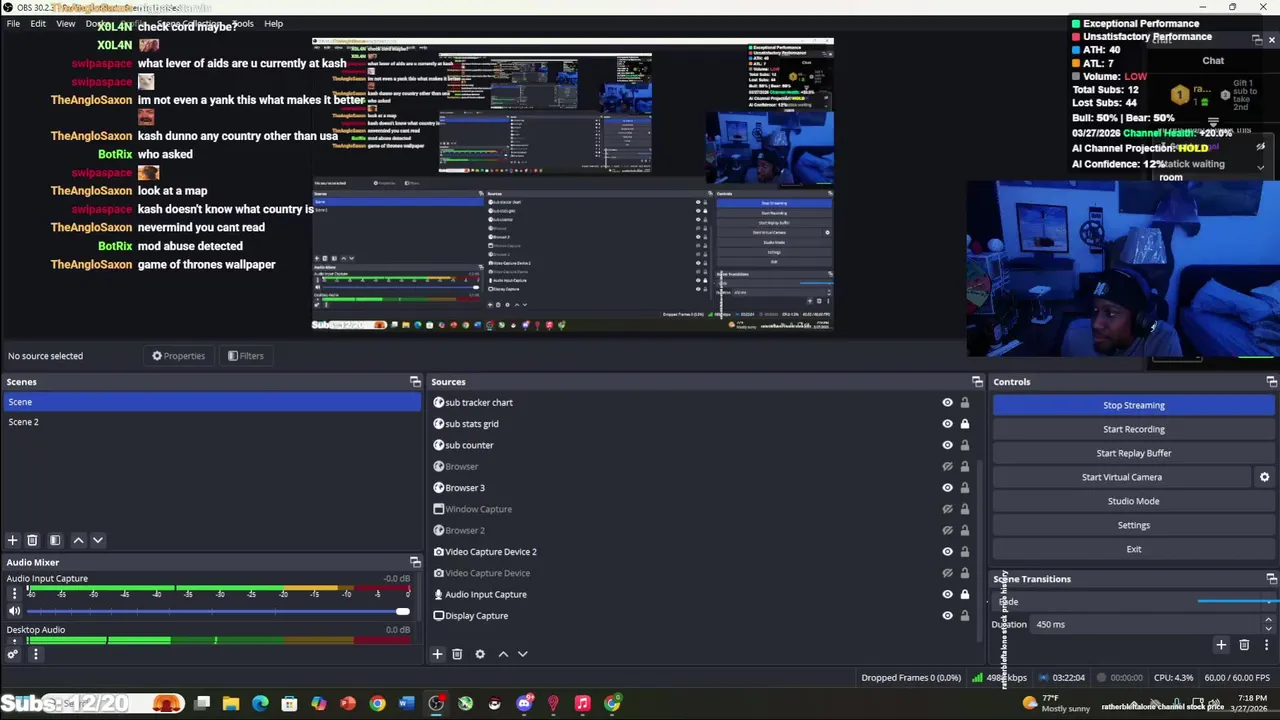Show the hidden Window Capture source

coord(947,509)
